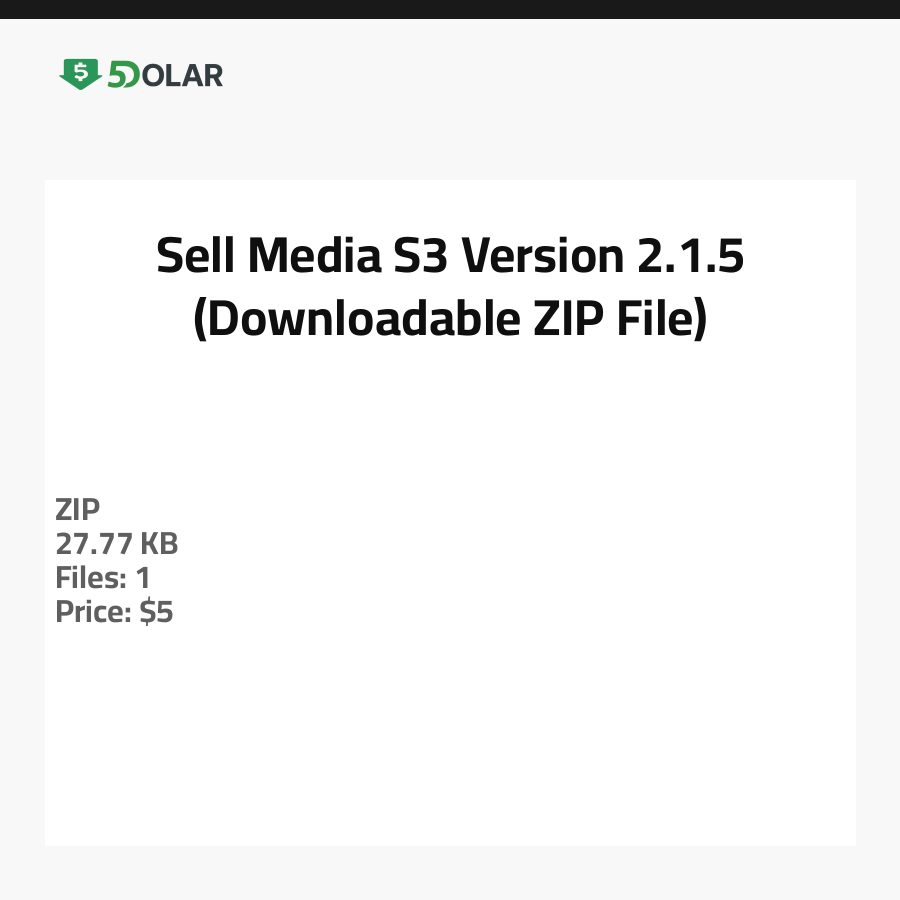Click the number "1" after Files
The image size is (900, 900).
[x=143, y=578]
